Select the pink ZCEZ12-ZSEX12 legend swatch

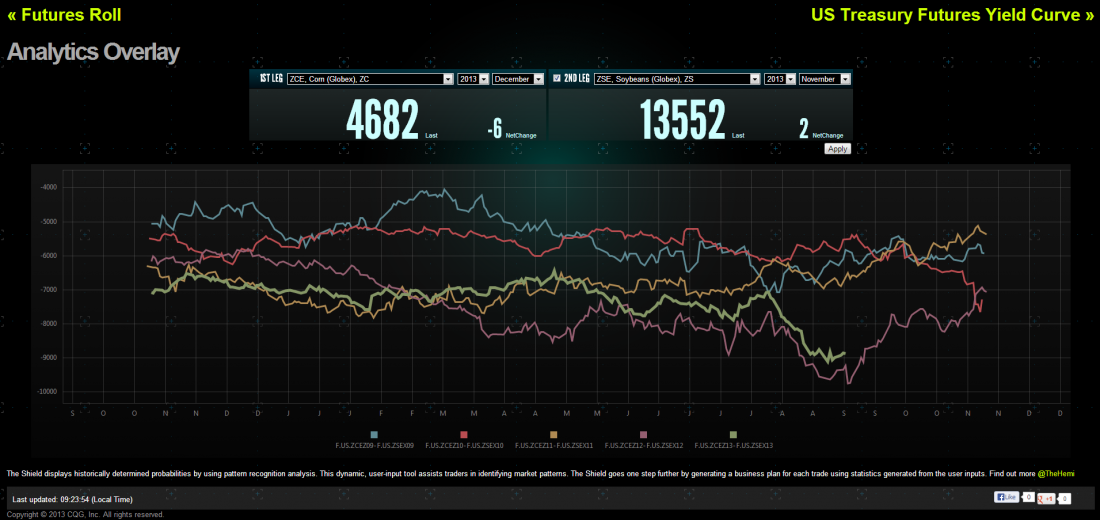pyautogui.click(x=644, y=435)
